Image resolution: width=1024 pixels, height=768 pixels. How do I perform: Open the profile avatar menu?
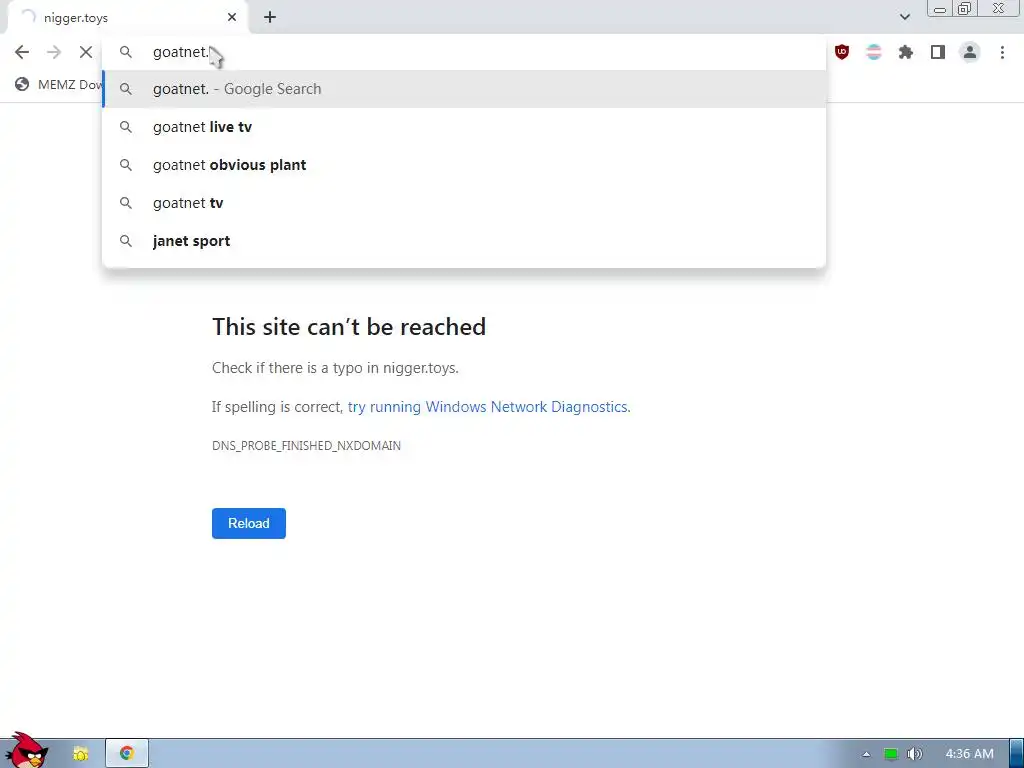click(x=970, y=52)
